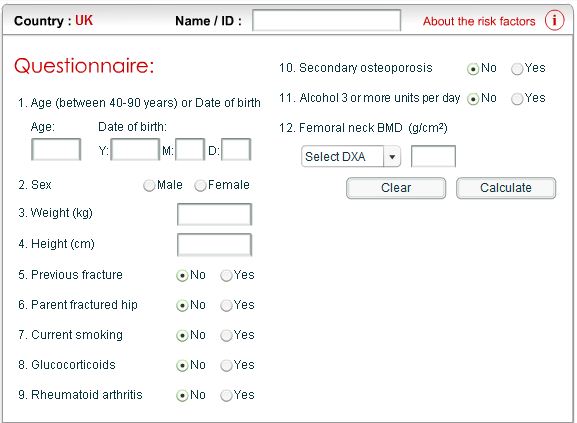This screenshot has height=423, width=577.
Task: Choose Yes for Current smoking
Action: coord(226,335)
